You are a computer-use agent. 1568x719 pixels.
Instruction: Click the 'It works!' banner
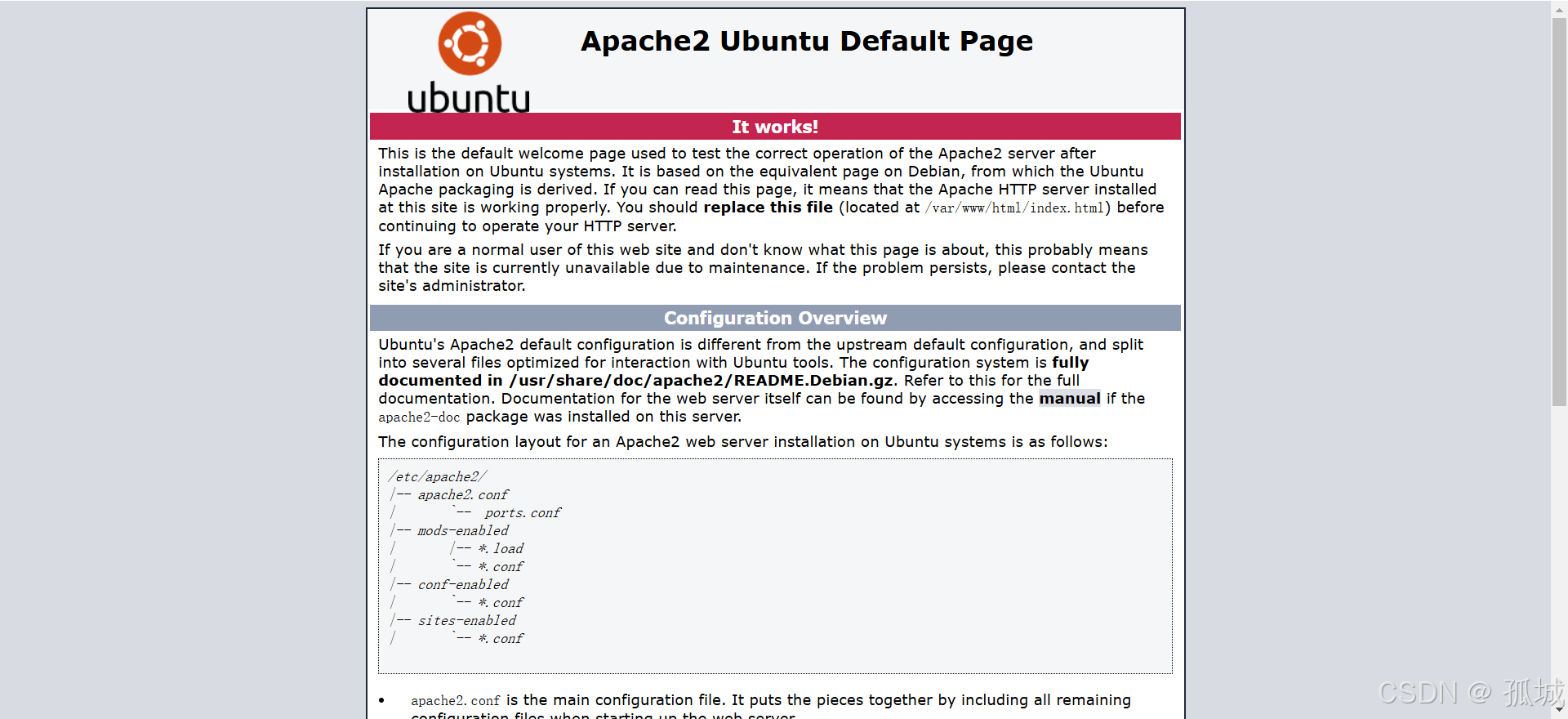point(775,127)
